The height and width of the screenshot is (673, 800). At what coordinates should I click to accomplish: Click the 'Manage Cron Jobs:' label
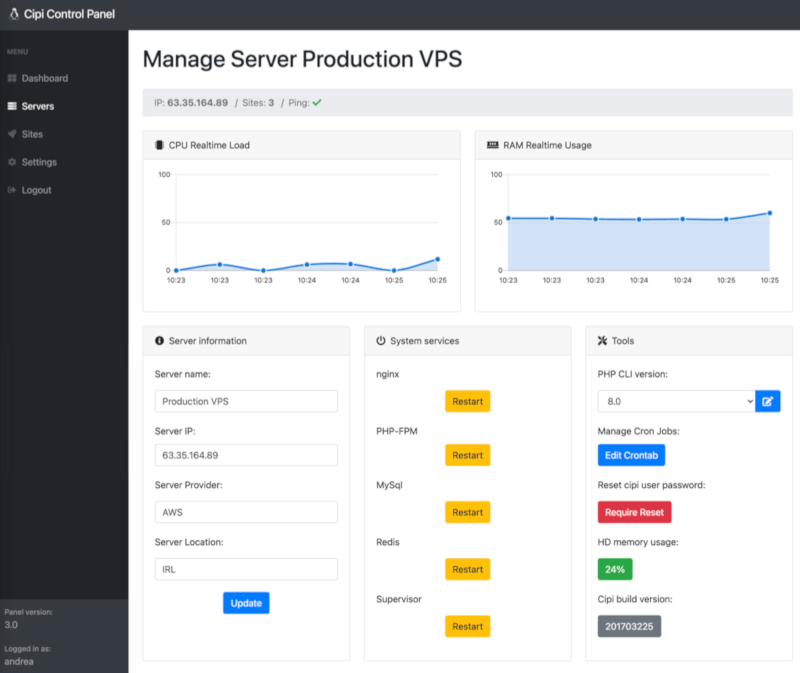pyautogui.click(x=638, y=431)
